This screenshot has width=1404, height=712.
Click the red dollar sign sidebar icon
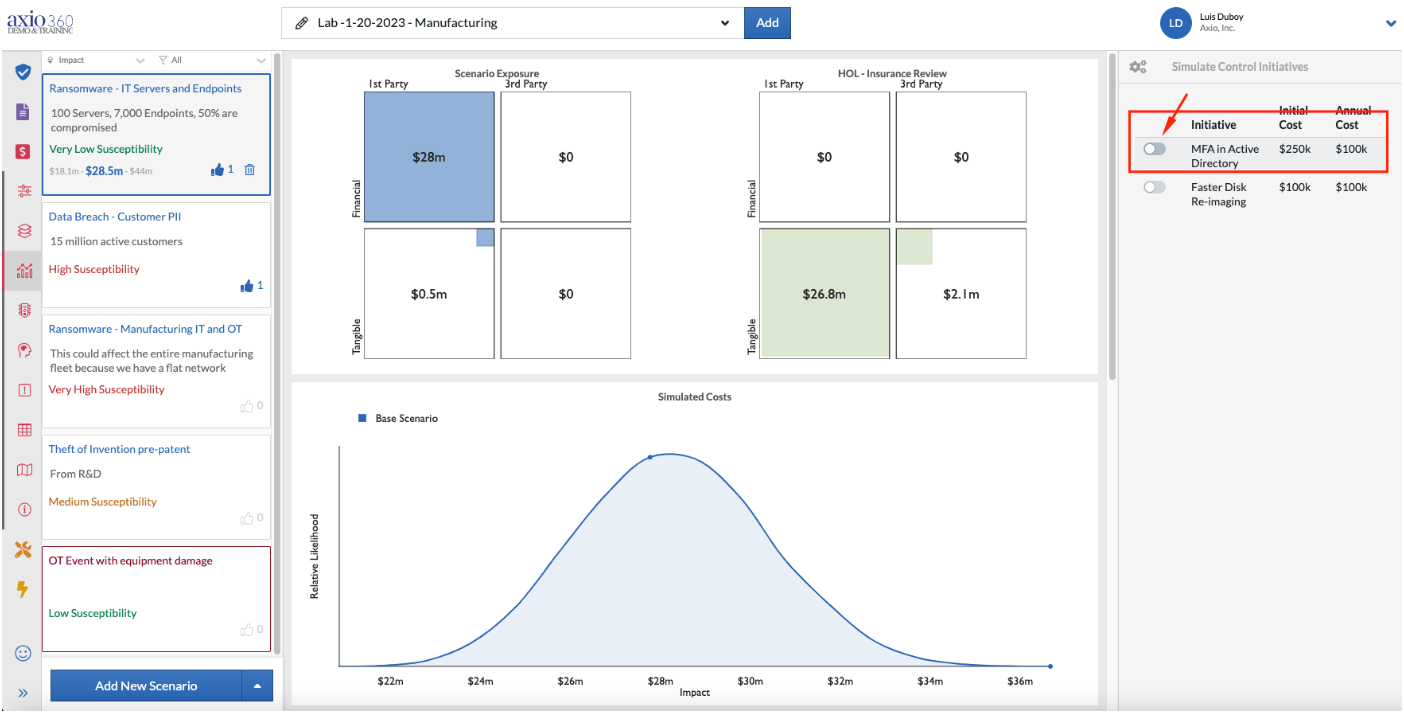(x=22, y=151)
